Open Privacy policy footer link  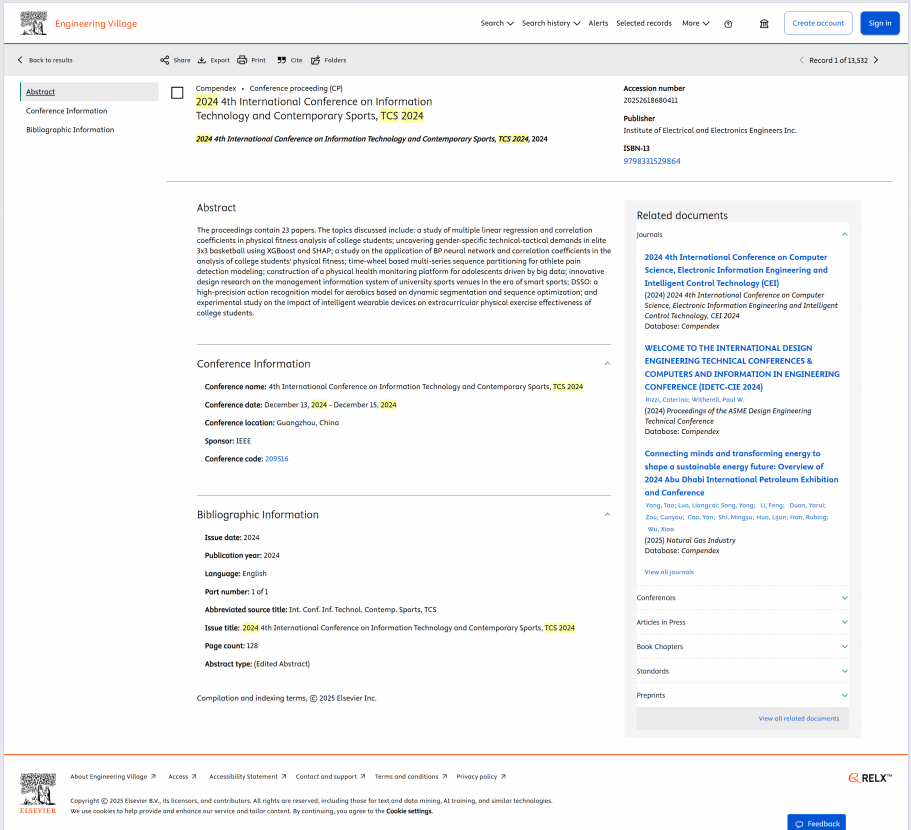pyautogui.click(x=480, y=777)
